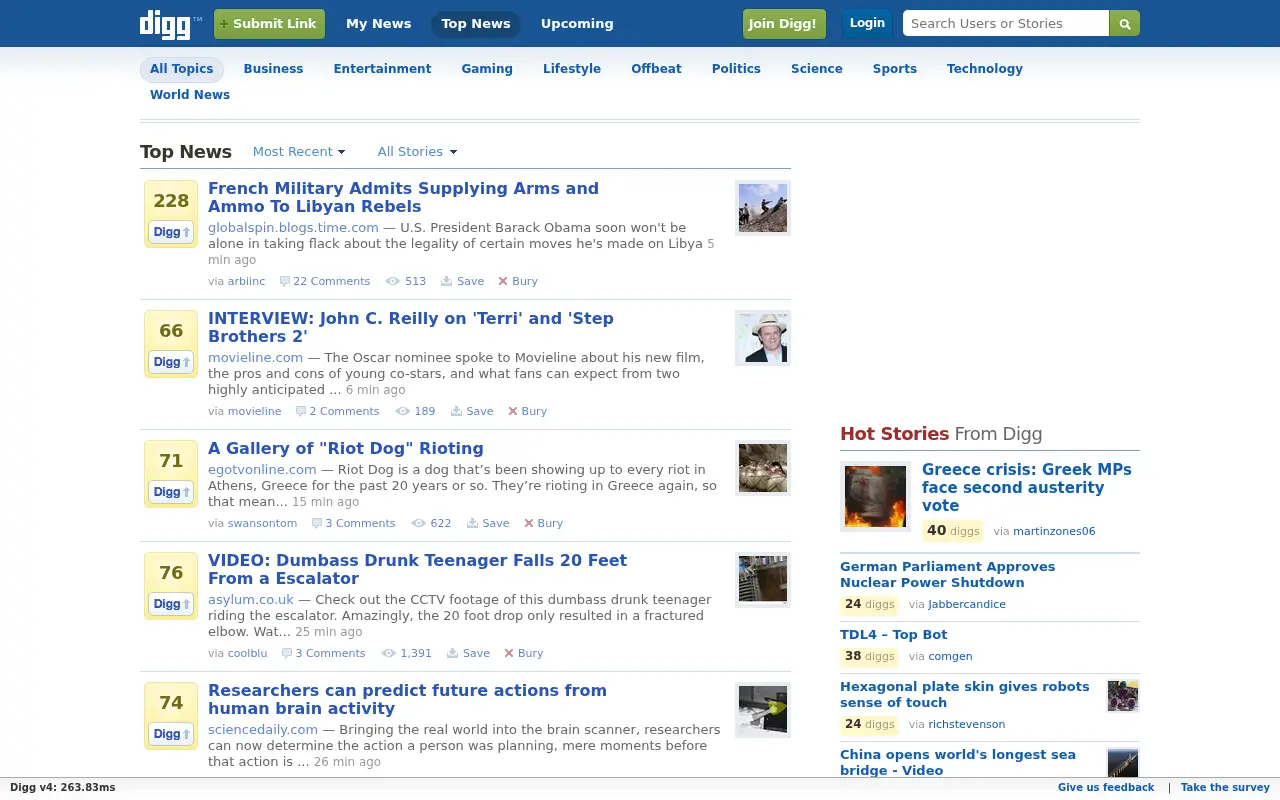Digg the Riot Dog gallery story
The height and width of the screenshot is (800, 1280).
pos(171,492)
